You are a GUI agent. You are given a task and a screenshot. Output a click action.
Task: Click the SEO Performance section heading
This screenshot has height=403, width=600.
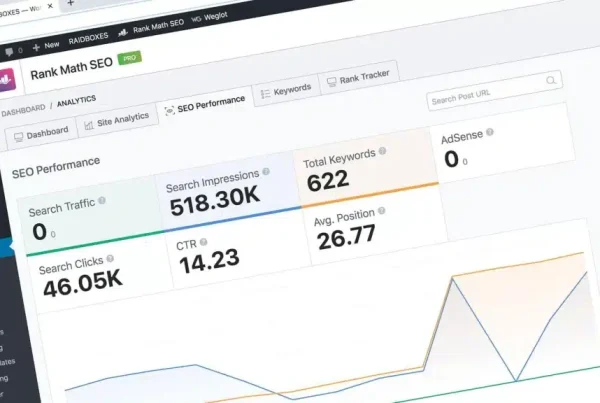(56, 167)
